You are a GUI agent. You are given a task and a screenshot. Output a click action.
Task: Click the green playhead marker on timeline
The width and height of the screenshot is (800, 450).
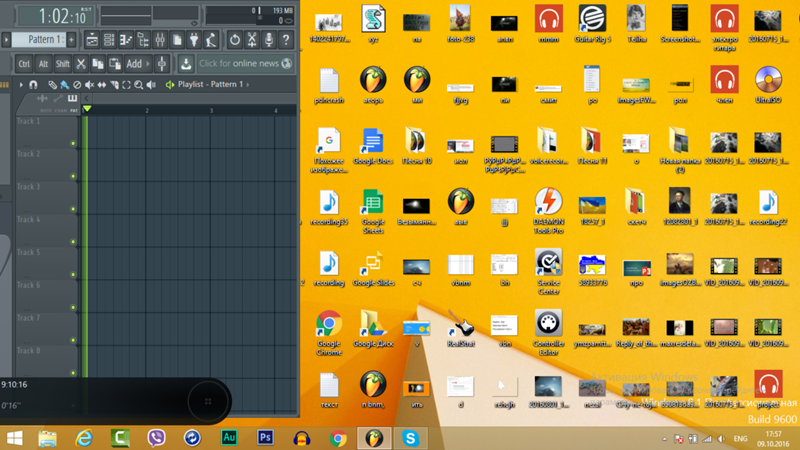pos(87,109)
